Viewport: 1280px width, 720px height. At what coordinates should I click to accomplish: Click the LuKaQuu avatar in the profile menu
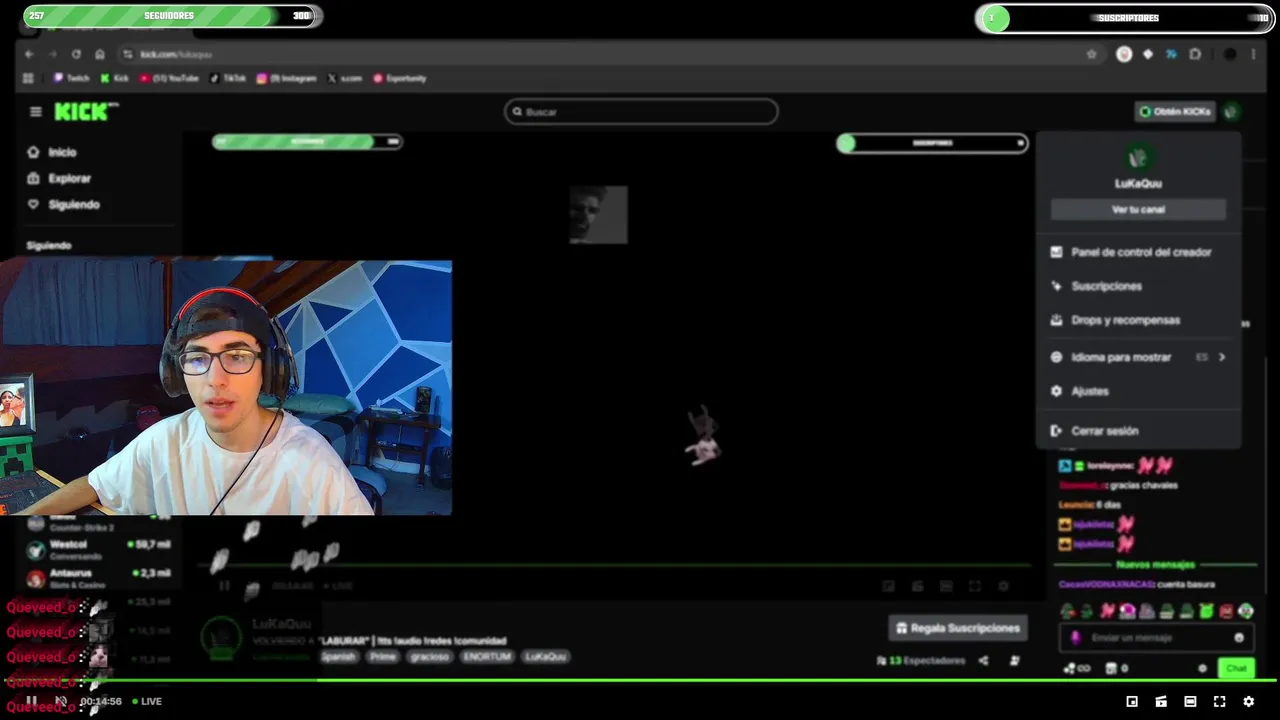[1138, 157]
